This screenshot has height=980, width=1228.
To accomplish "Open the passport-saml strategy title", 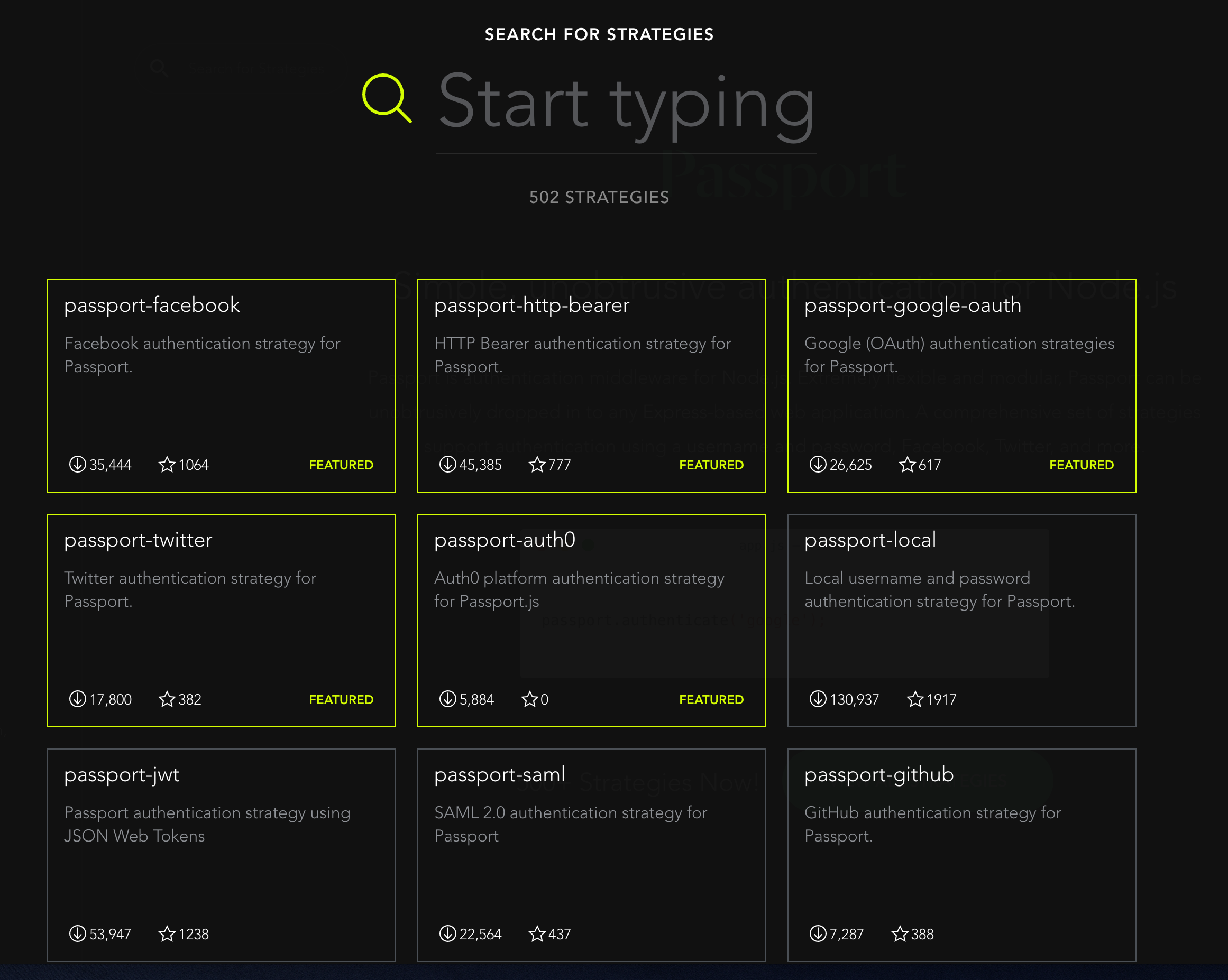I will 500,775.
